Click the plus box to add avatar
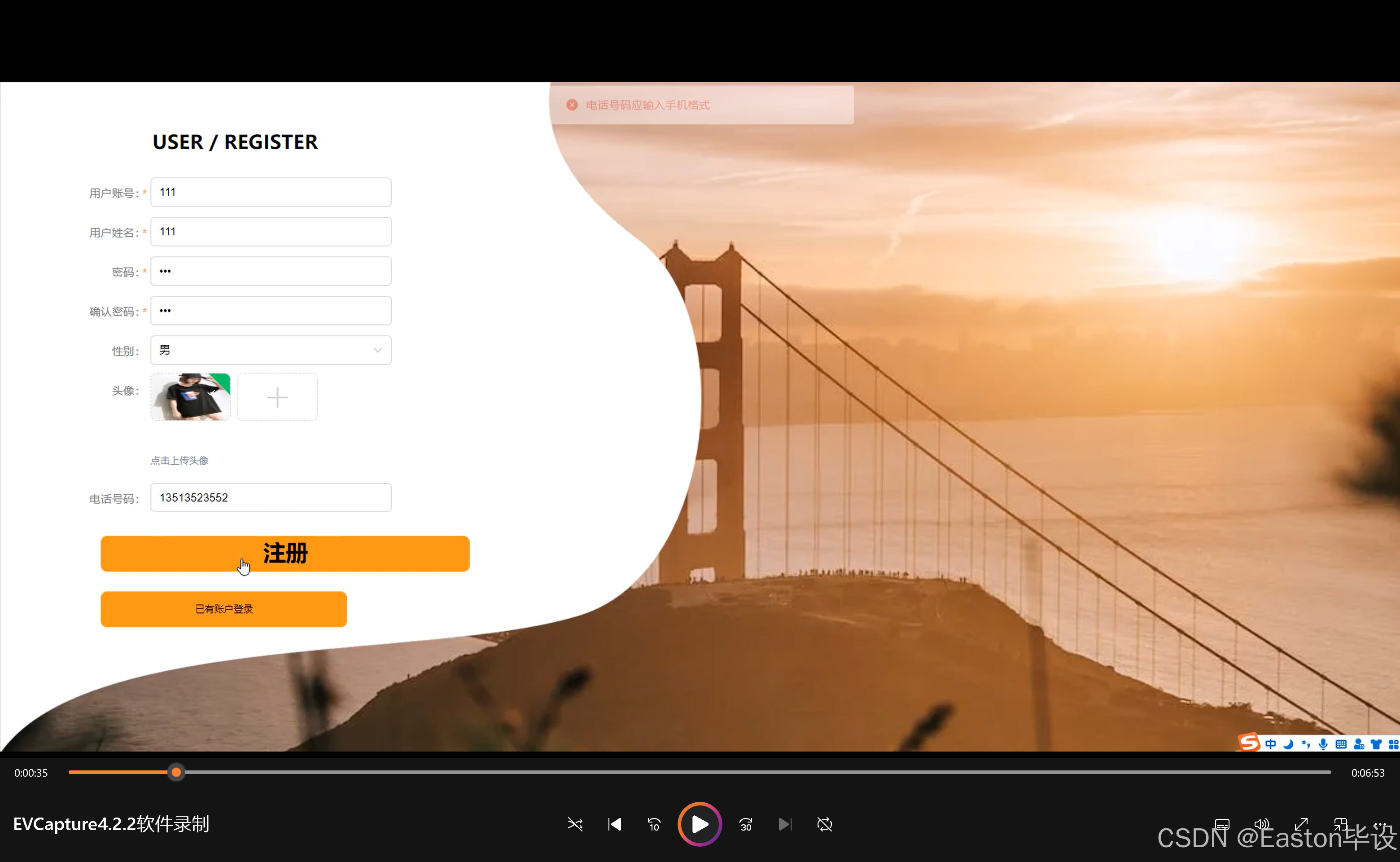Screen dimensions: 1400x862 point(277,397)
